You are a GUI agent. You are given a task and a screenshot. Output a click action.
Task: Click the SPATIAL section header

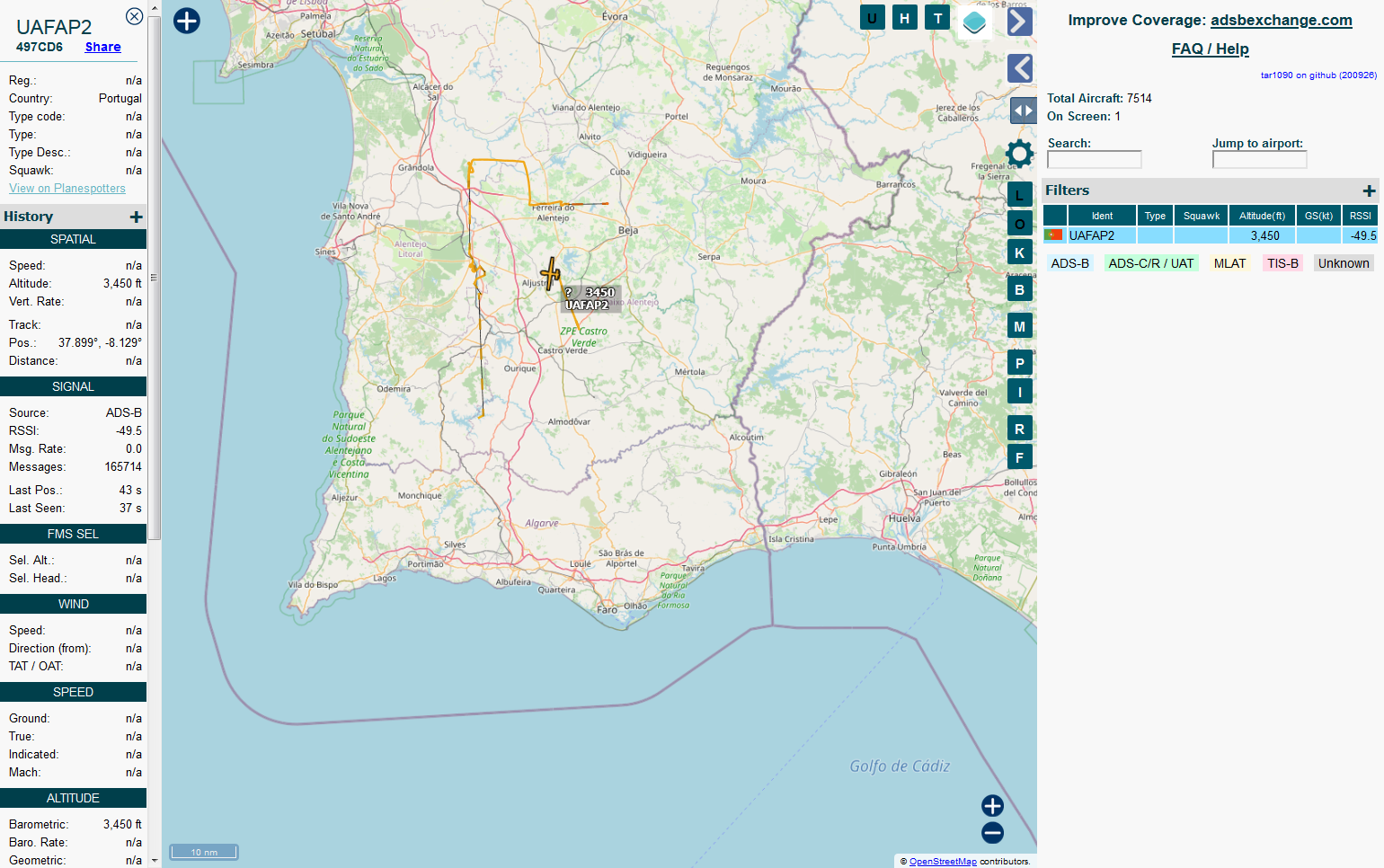[73, 239]
